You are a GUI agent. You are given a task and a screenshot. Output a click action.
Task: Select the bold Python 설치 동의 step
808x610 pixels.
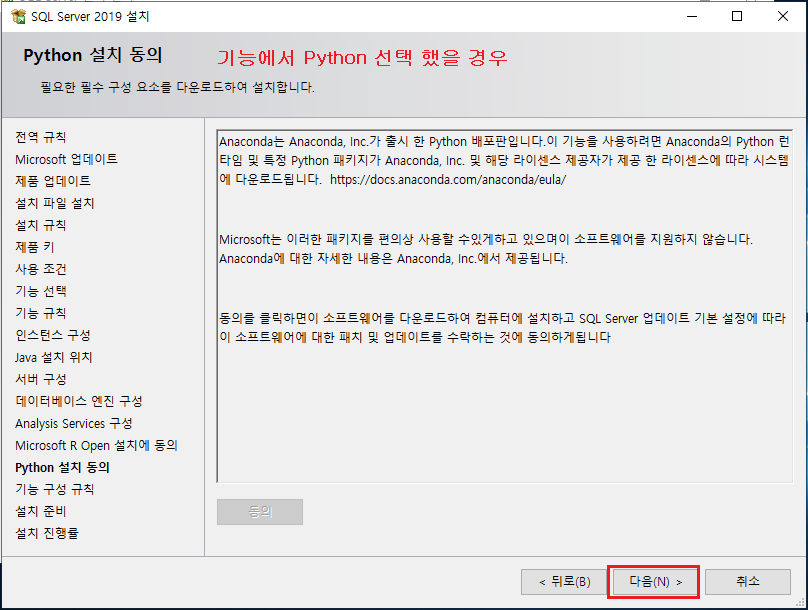point(62,467)
